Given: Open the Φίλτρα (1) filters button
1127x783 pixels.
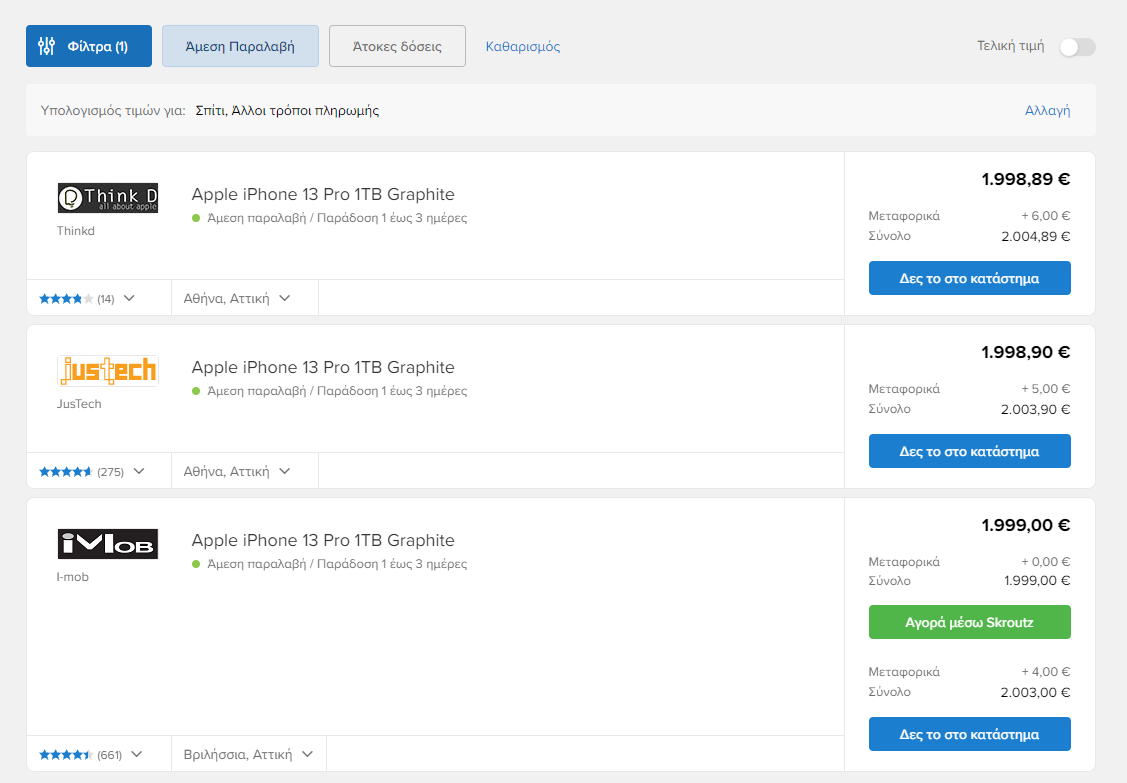Looking at the screenshot, I should 88,46.
